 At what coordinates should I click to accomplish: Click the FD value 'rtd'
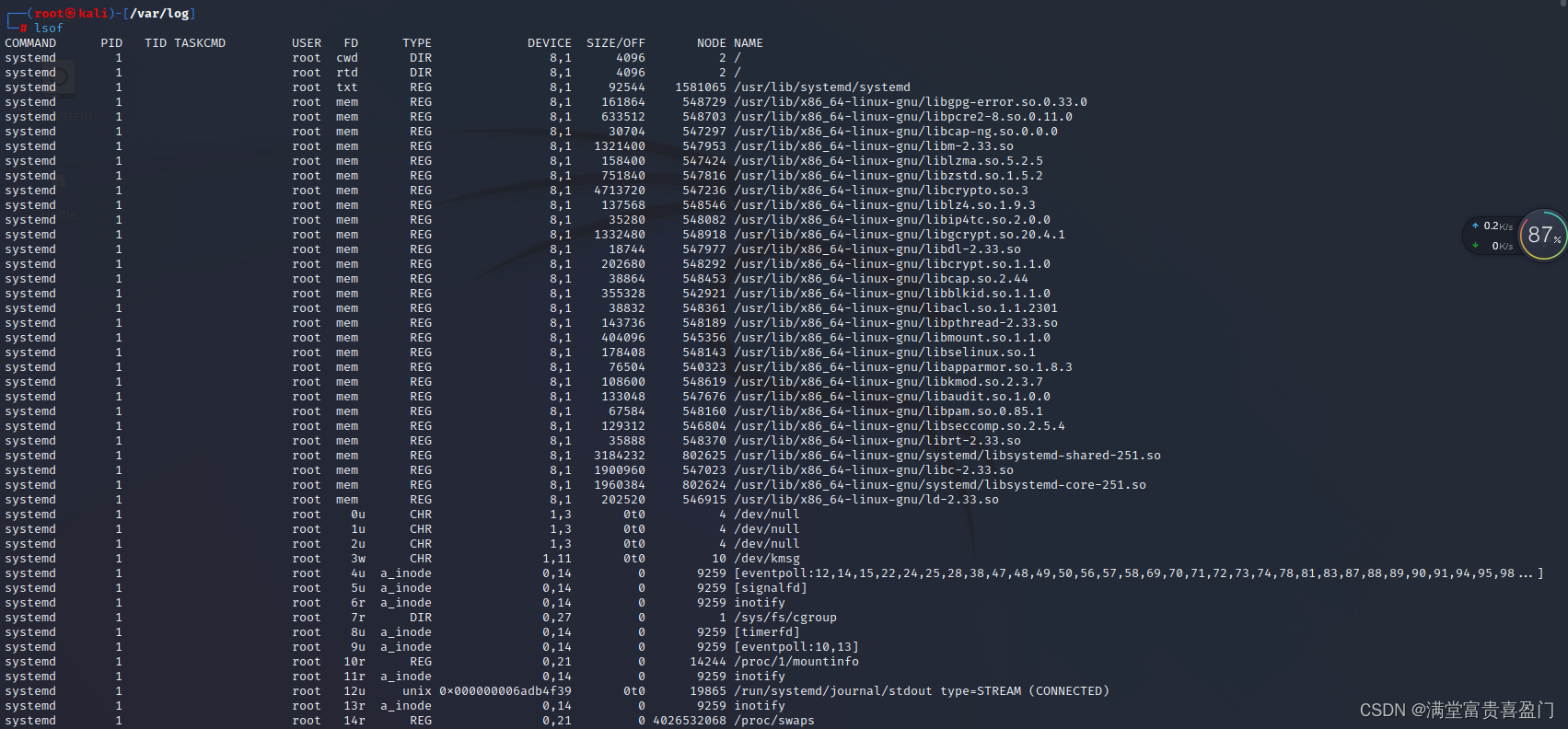pos(347,73)
